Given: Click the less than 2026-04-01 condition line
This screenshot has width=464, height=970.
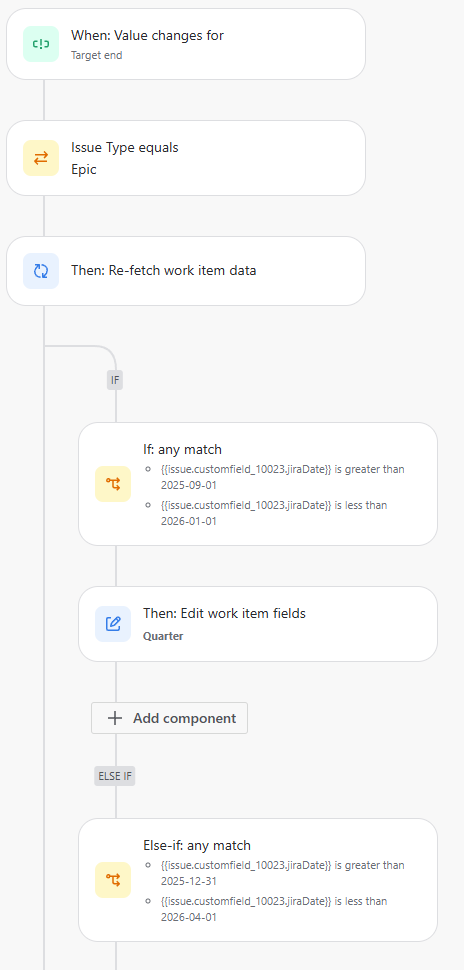Looking at the screenshot, I should tap(273, 909).
